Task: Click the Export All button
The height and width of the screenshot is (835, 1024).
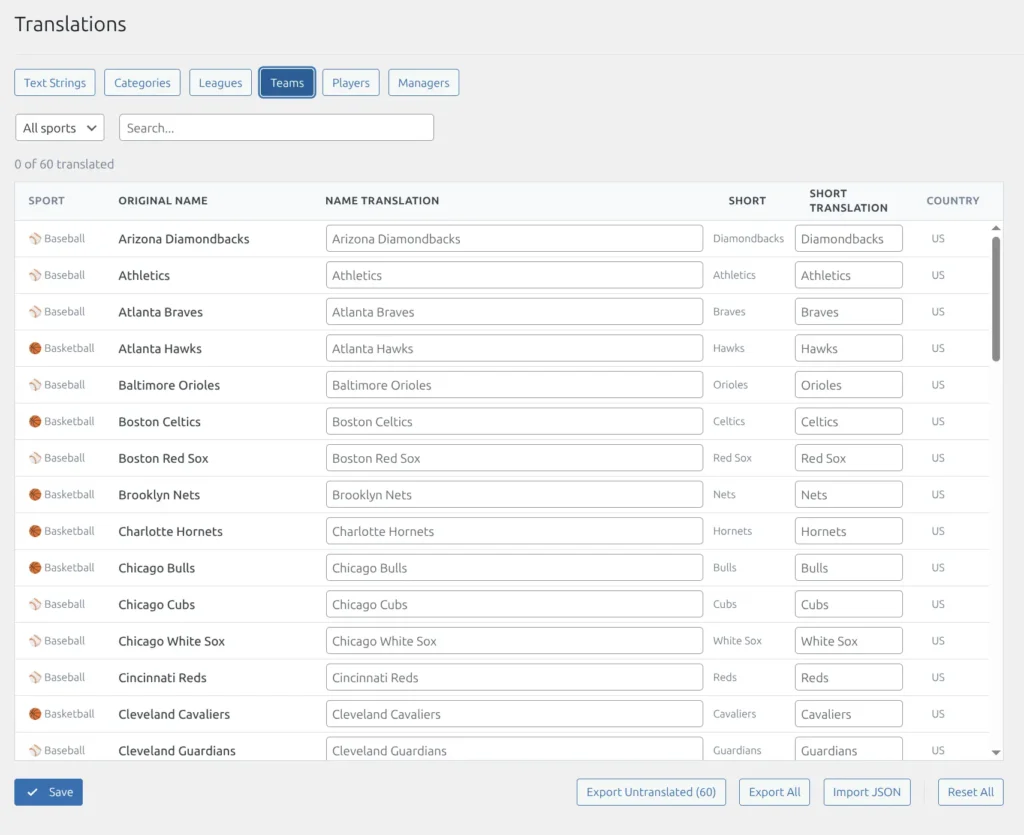Action: click(x=775, y=792)
